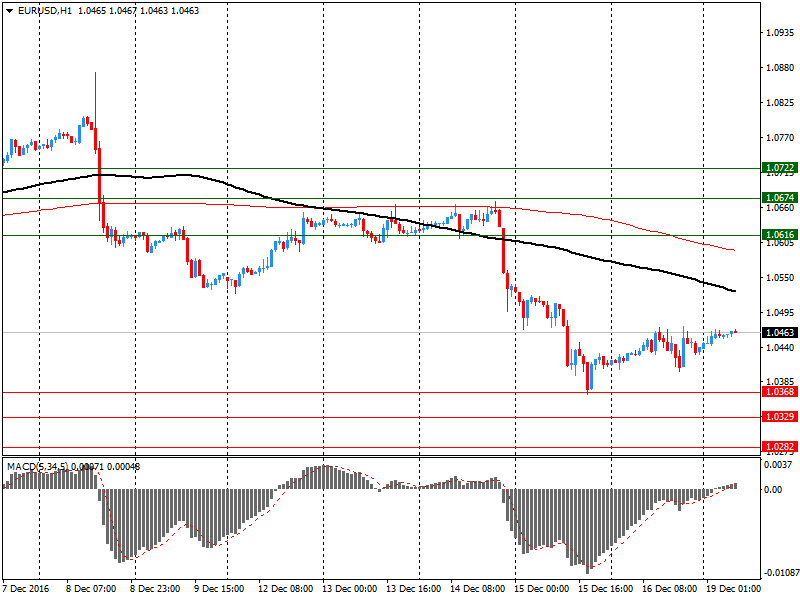The width and height of the screenshot is (800, 600).
Task: Click the 1.0440 price scale value
Action: pos(780,347)
